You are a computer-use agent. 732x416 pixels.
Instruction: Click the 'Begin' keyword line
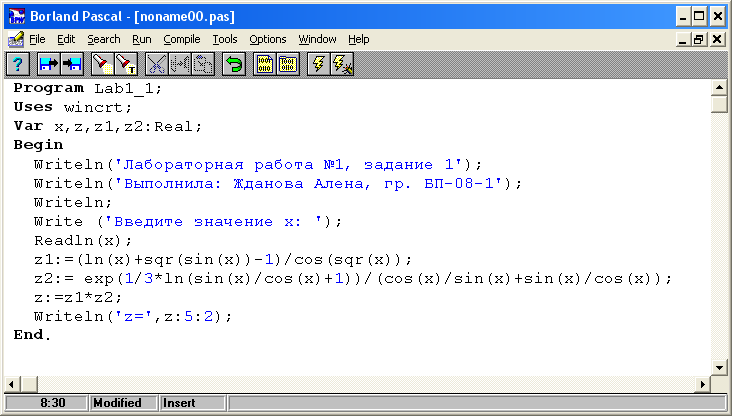(38, 145)
